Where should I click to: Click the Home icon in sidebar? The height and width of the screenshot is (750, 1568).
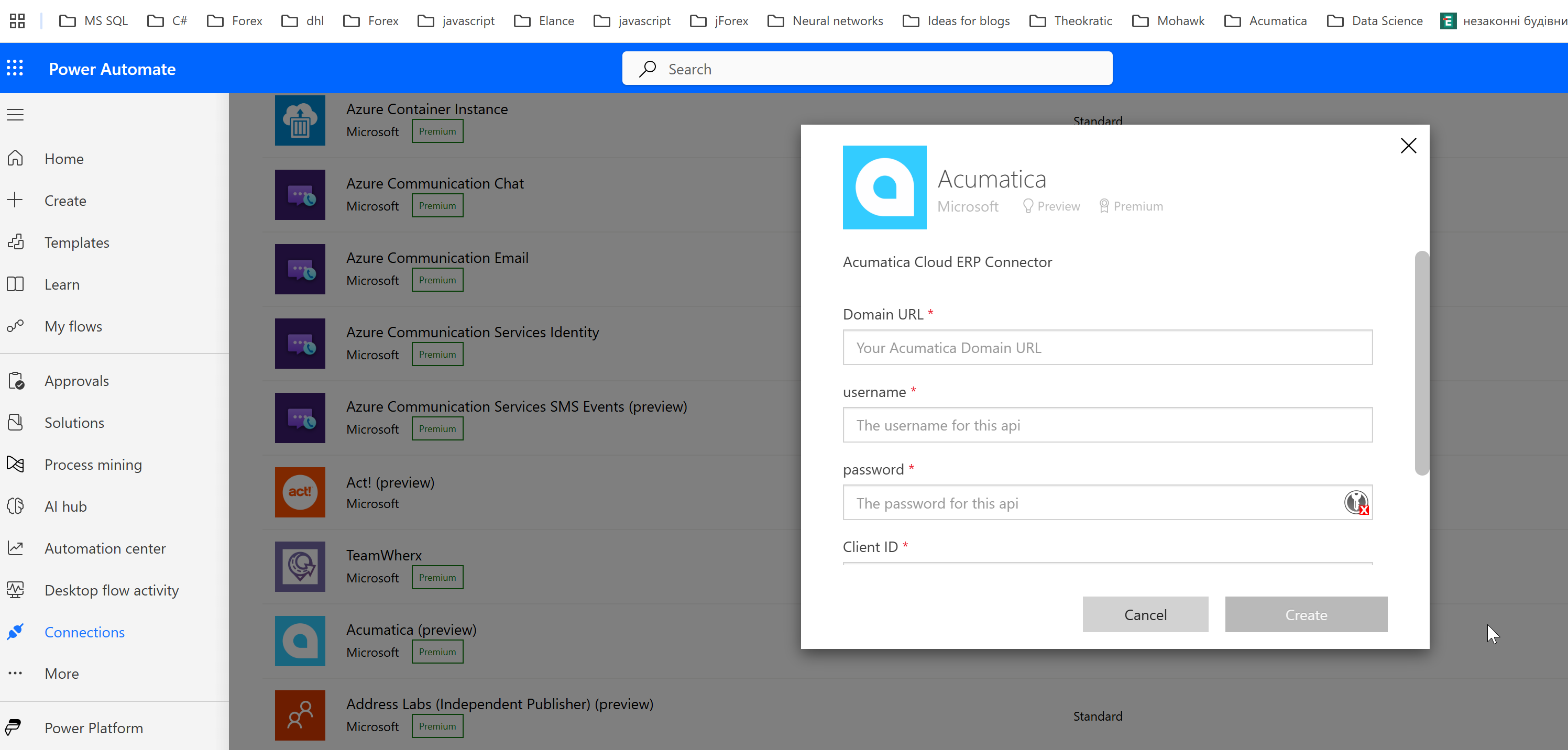[15, 158]
